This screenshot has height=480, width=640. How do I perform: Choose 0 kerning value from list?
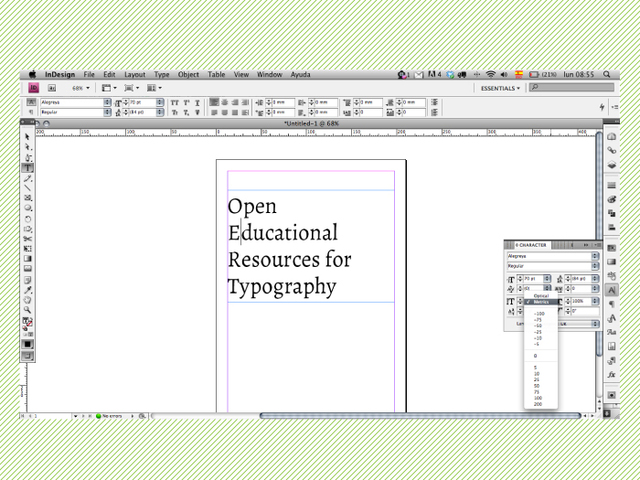click(536, 356)
